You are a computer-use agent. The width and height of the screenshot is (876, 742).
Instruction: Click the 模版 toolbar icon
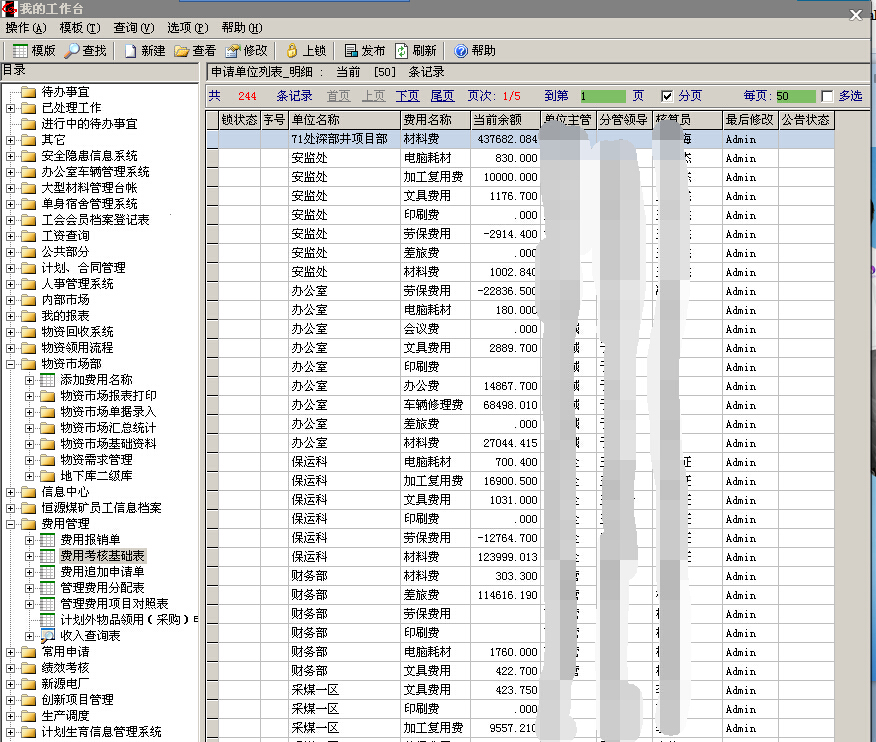coord(20,51)
